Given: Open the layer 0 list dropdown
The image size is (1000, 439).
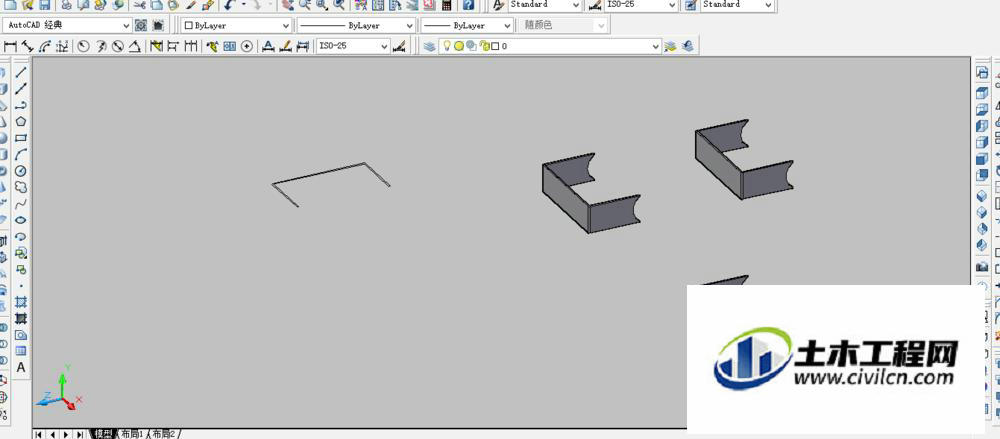Looking at the screenshot, I should coord(550,46).
